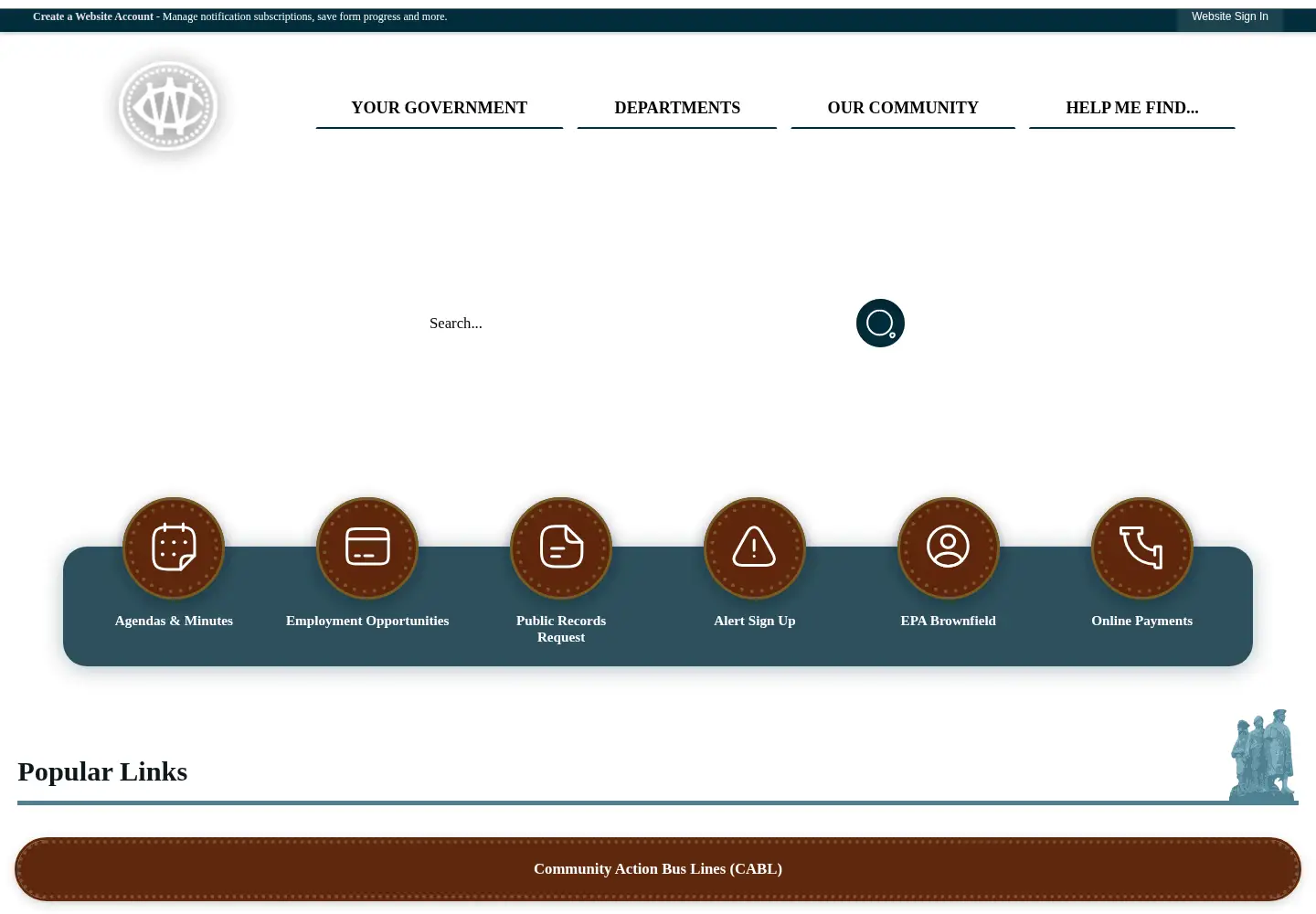Open the Help Me Find menu

click(1132, 108)
